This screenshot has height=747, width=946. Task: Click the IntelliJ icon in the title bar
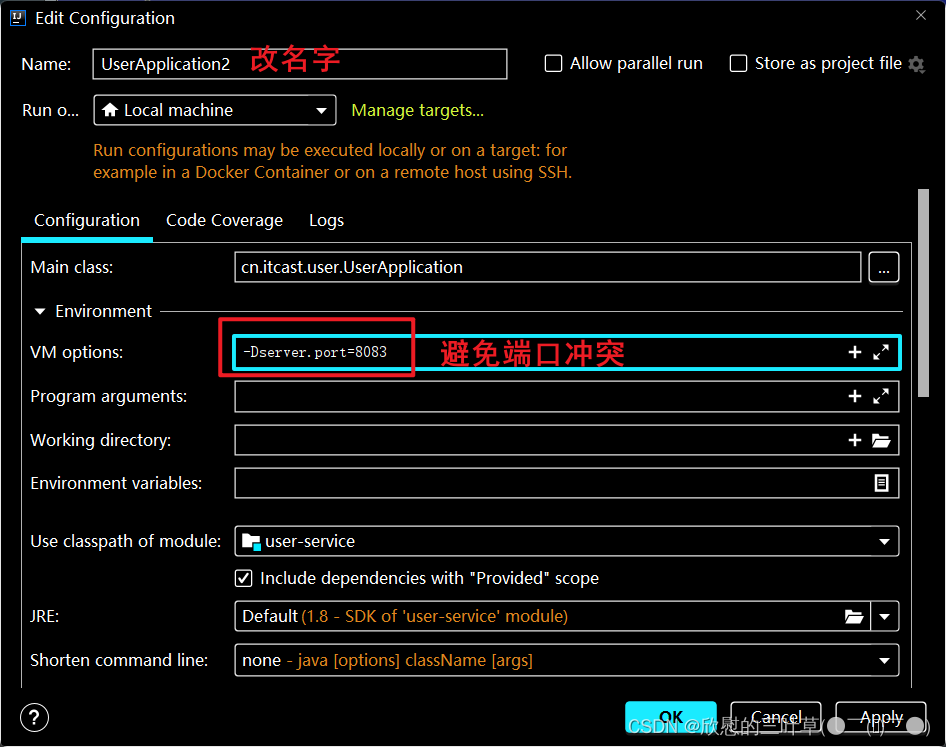[x=17, y=18]
